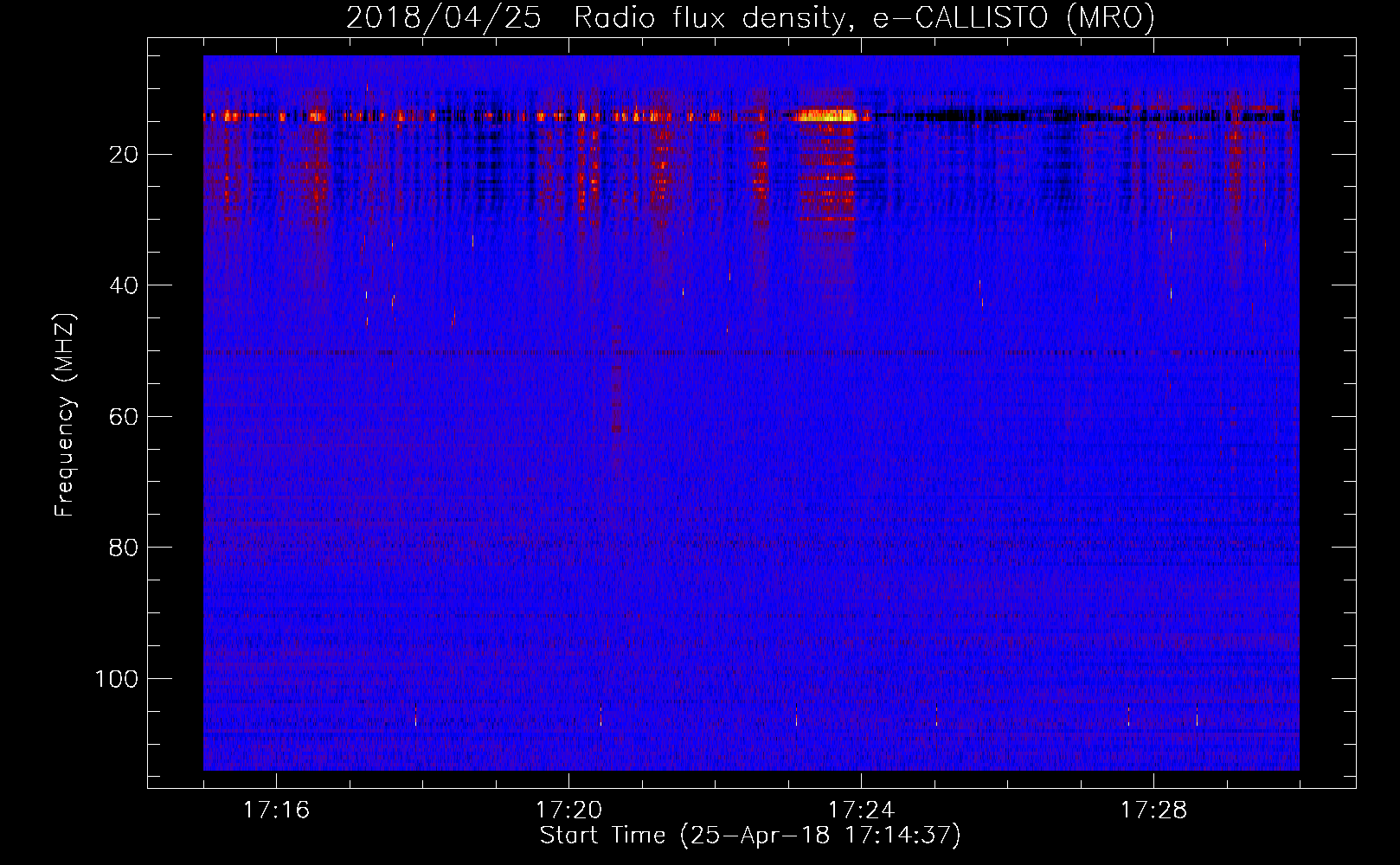This screenshot has height=865, width=1400.
Task: Click the 20 MHz frequency tick label
Action: [x=124, y=155]
